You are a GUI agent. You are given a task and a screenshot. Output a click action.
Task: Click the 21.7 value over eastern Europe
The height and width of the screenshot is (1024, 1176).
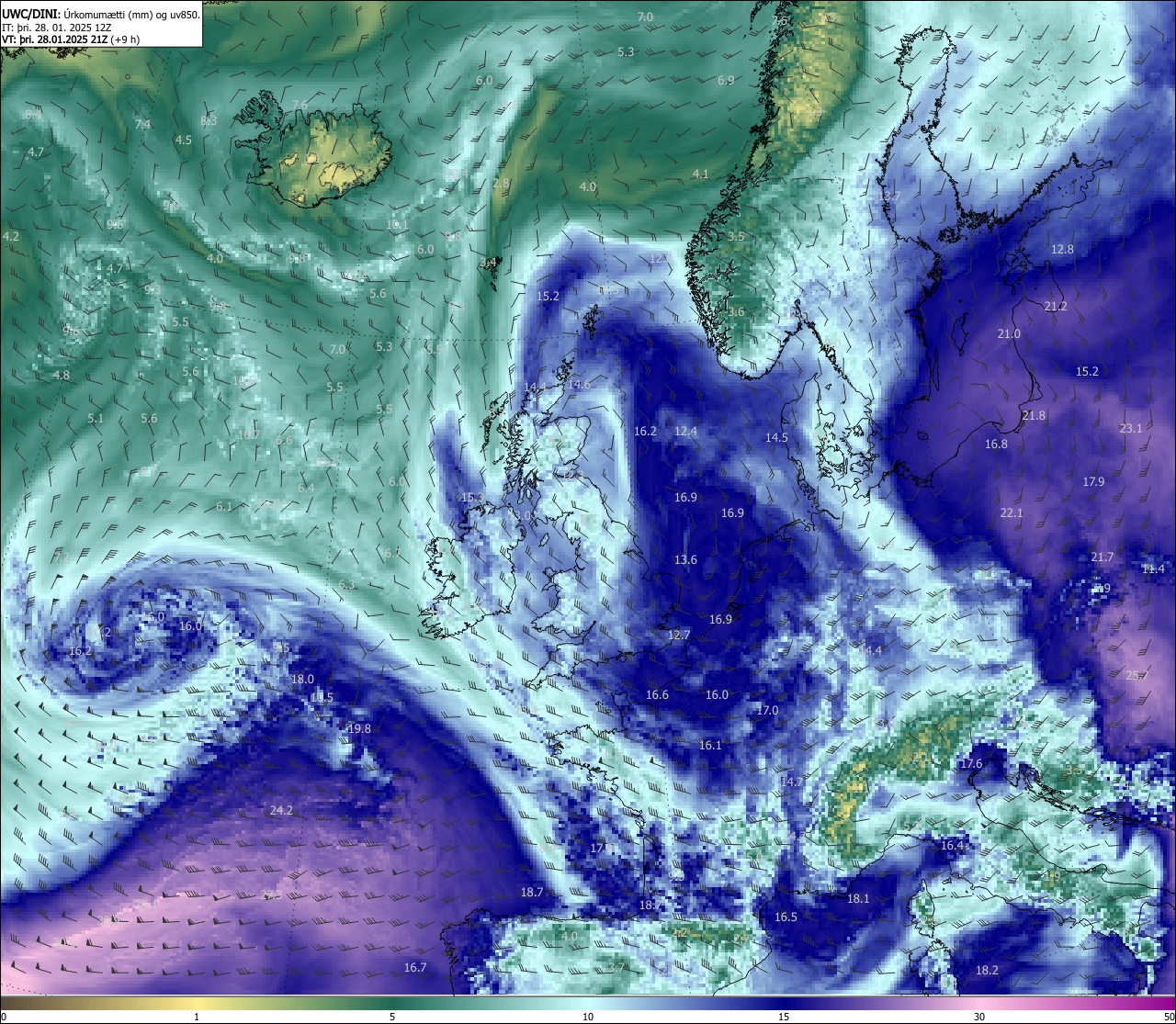pyautogui.click(x=1102, y=557)
